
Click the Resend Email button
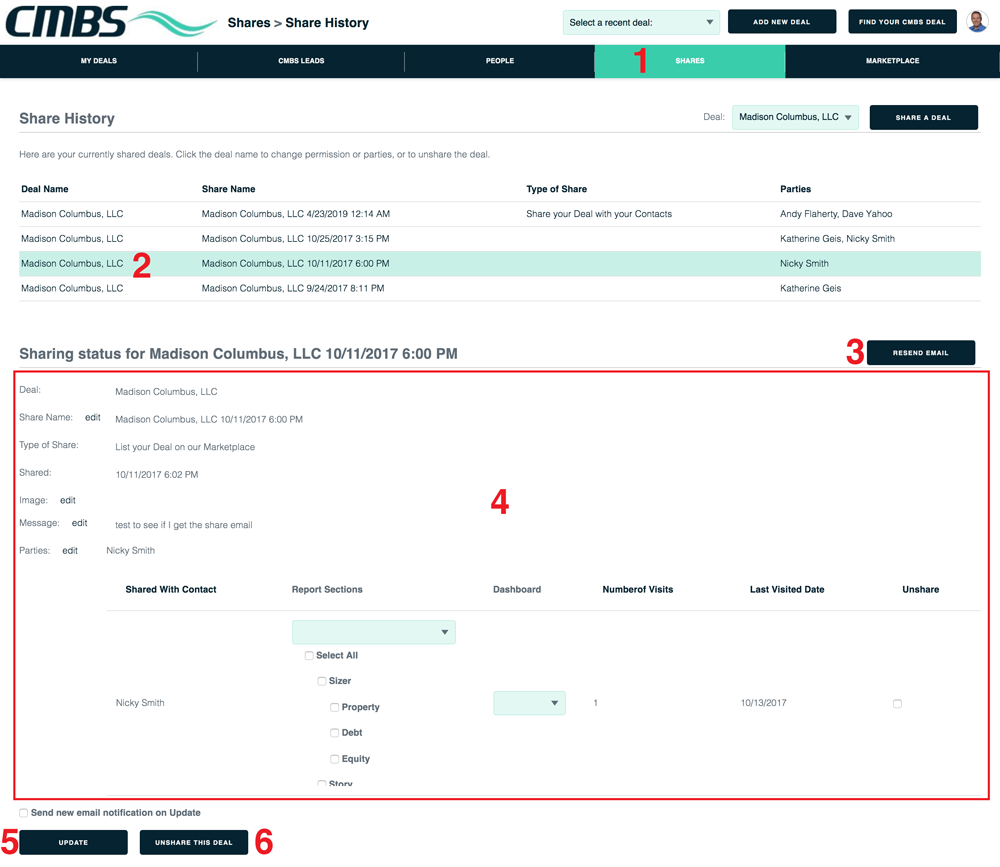pos(920,353)
